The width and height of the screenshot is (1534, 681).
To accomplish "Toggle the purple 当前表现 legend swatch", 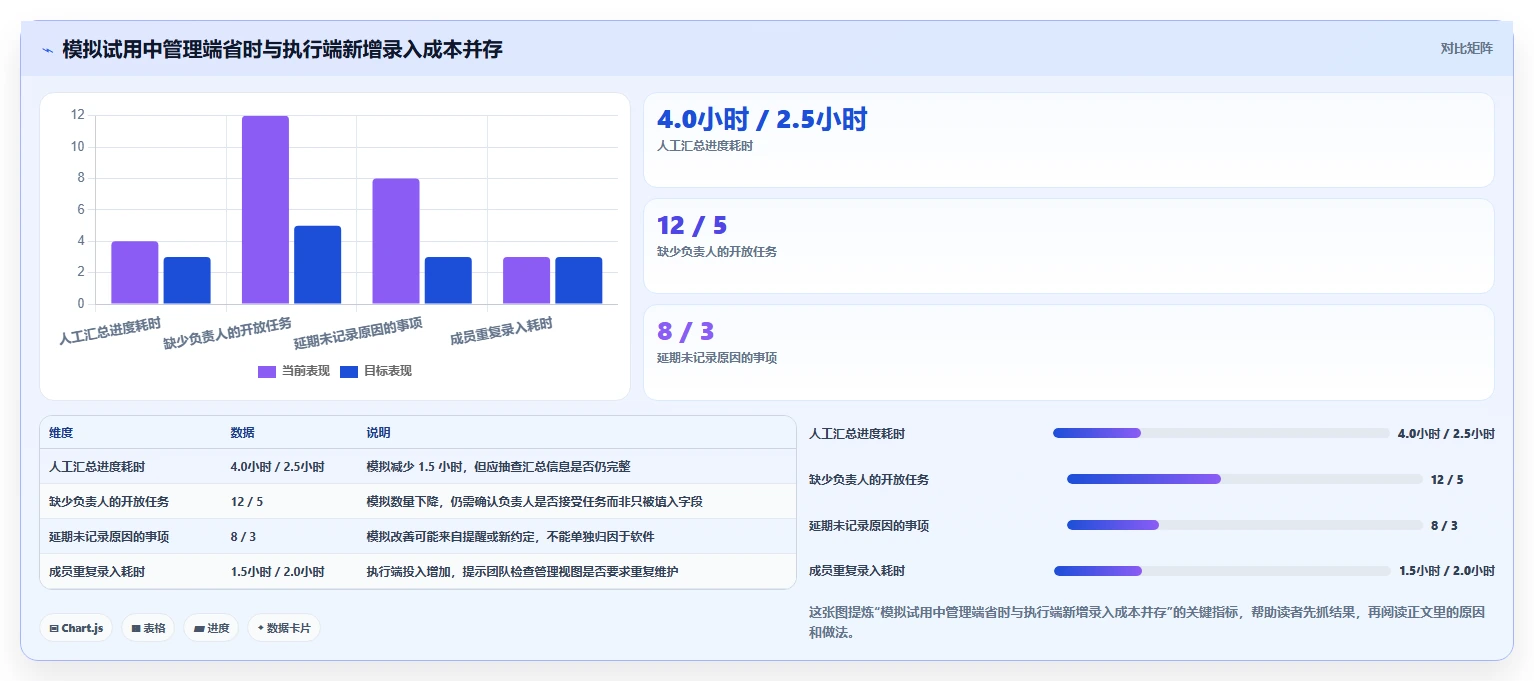I will (x=267, y=371).
